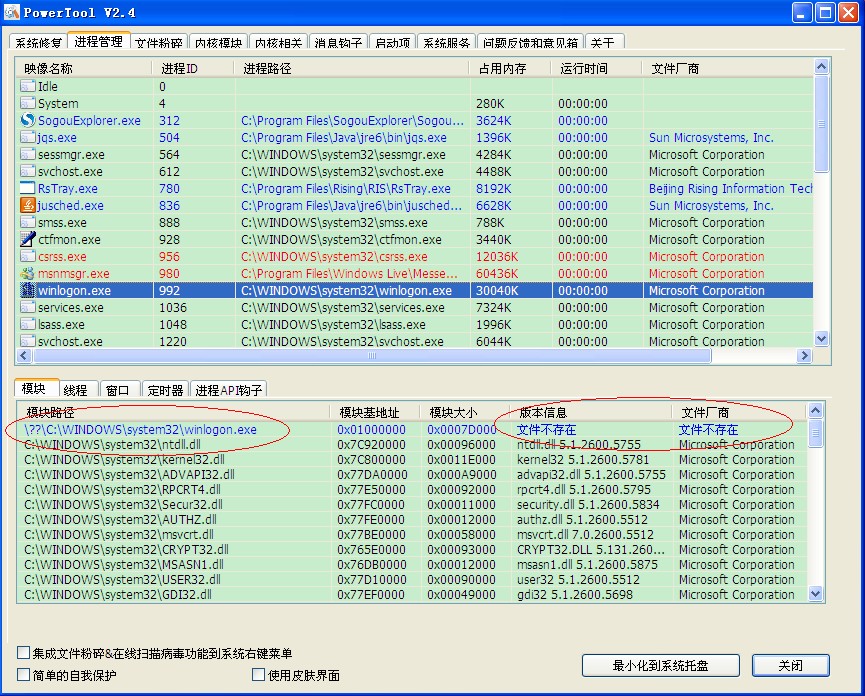Click the ctfmon.exe pen icon
Viewport: 865px width, 696px height.
(x=28, y=239)
